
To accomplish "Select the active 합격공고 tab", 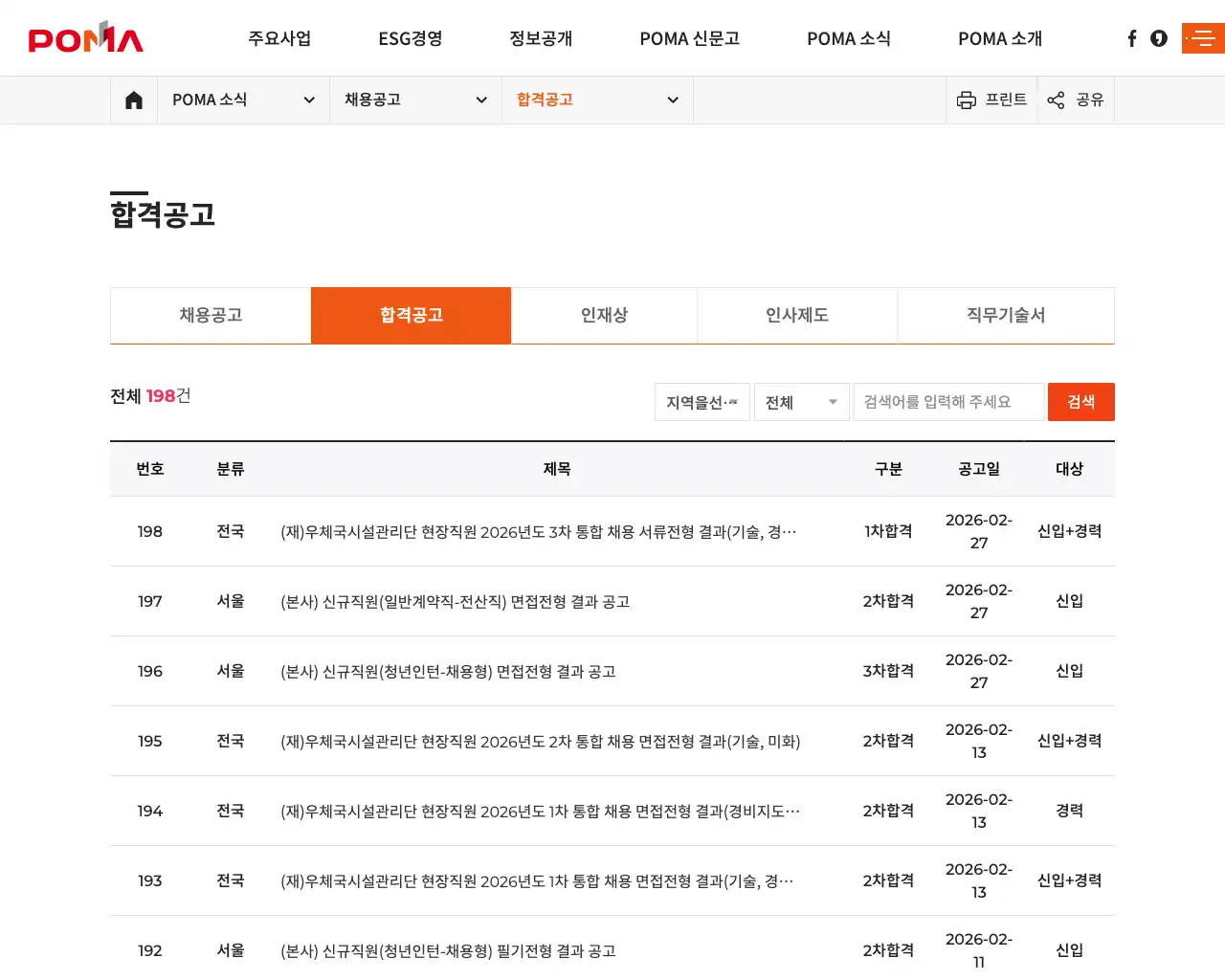I will [x=412, y=315].
